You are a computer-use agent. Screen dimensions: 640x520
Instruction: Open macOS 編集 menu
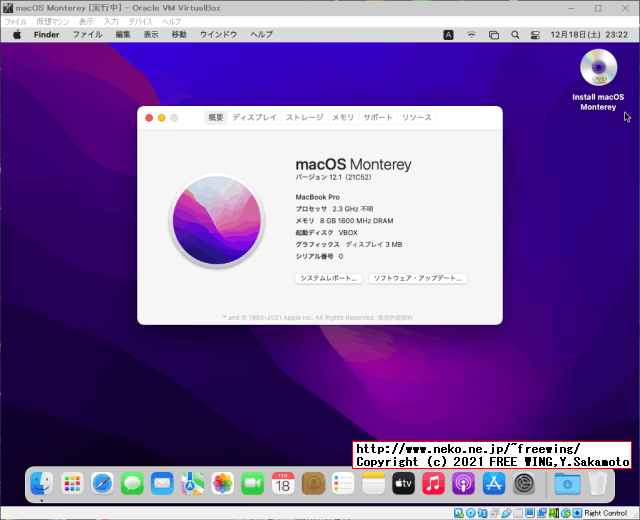pos(123,35)
